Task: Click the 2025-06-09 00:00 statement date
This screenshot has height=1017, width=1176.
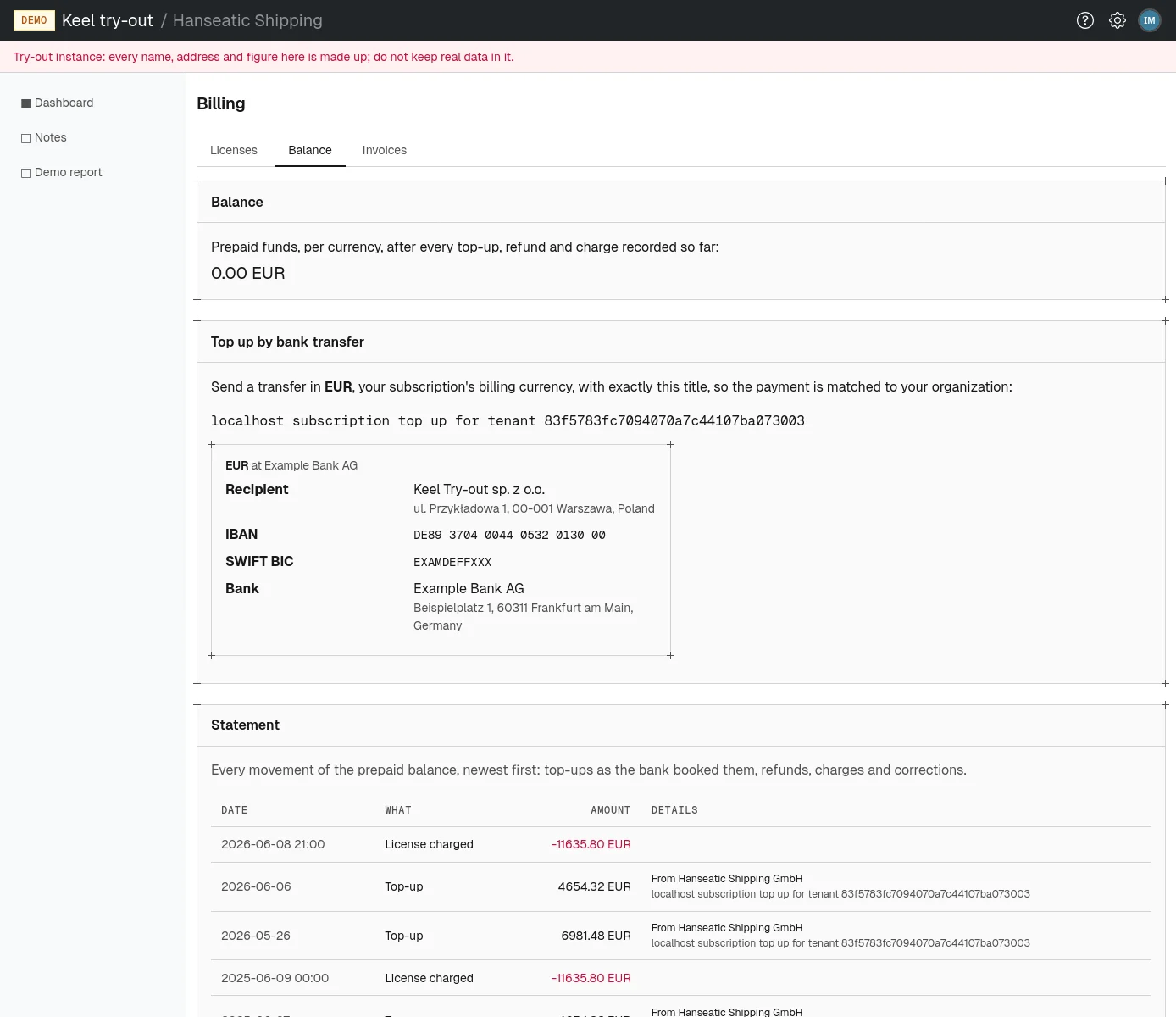Action: 275,978
